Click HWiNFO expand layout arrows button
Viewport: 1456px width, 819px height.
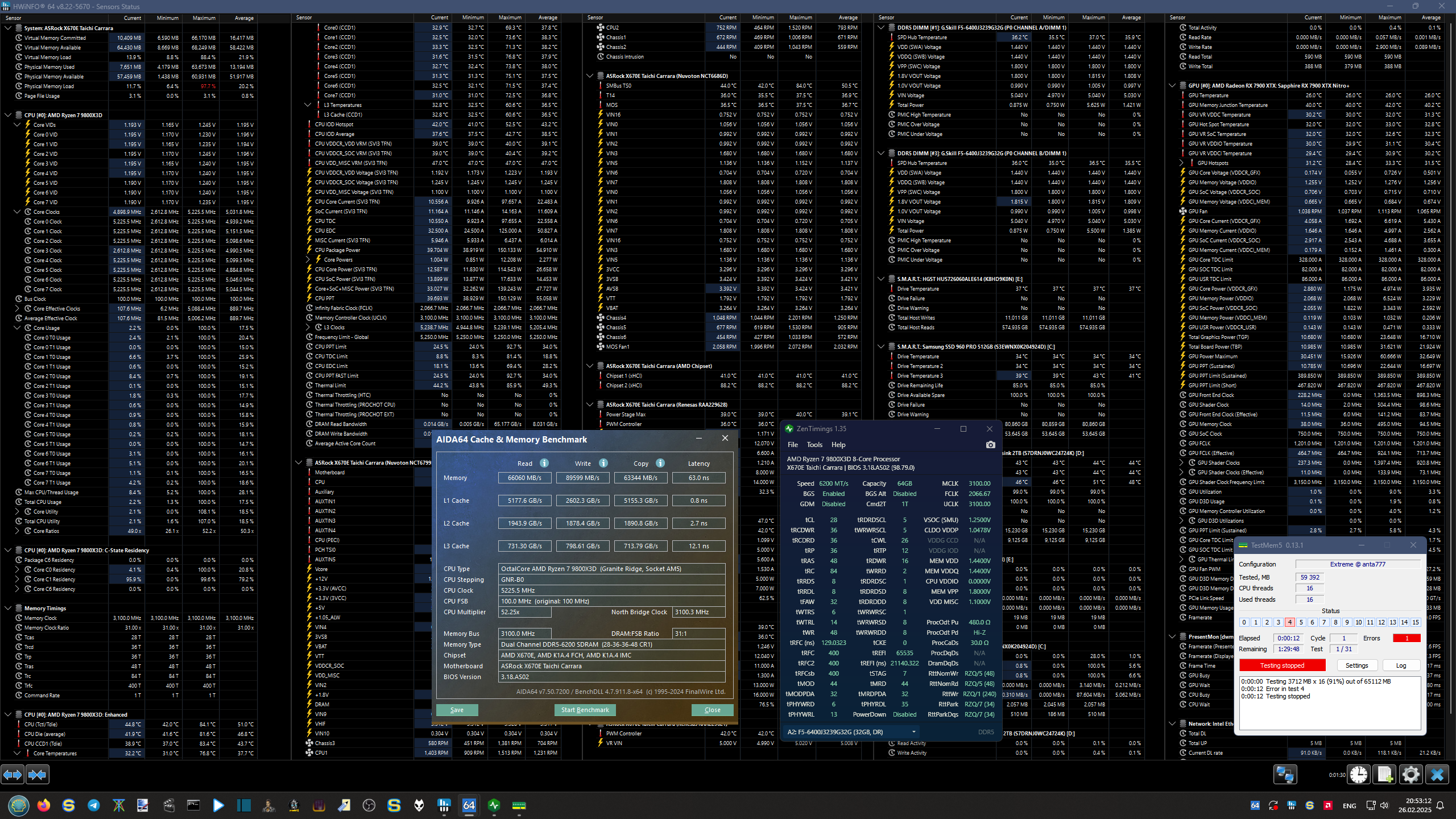[x=13, y=775]
